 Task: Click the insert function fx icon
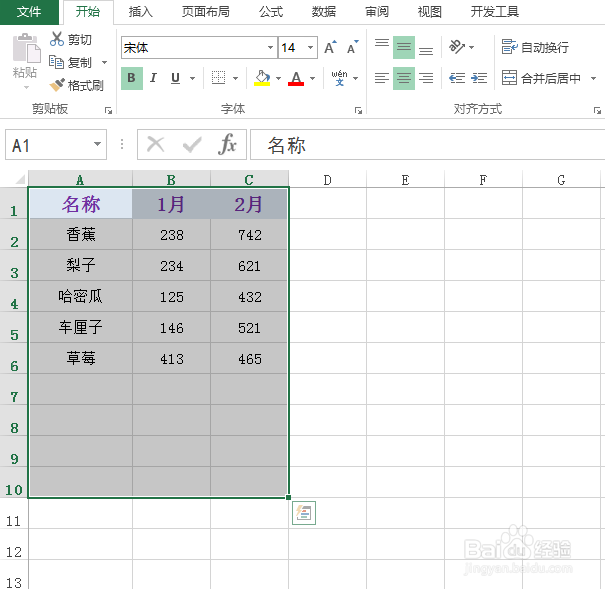pos(227,145)
